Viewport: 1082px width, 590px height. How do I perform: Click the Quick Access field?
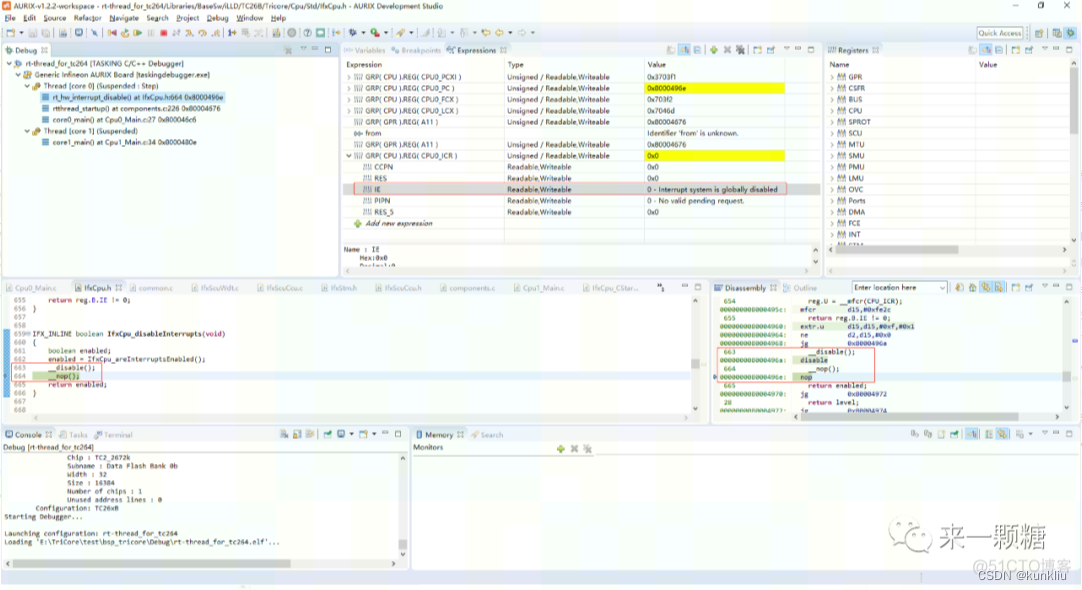pos(999,32)
